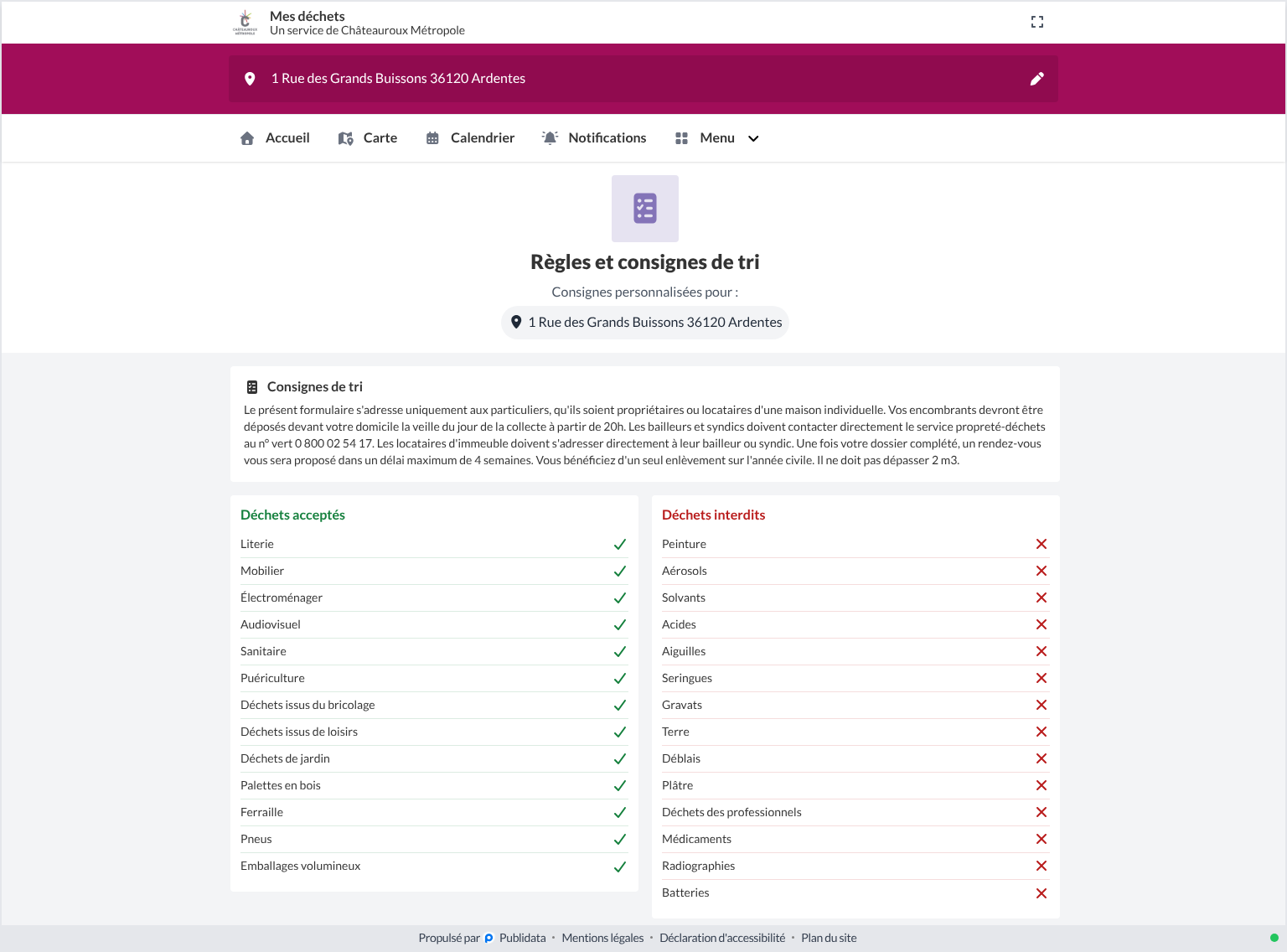Click the Déchets issus du bricolage text
This screenshot has width=1287, height=952.
pos(308,705)
